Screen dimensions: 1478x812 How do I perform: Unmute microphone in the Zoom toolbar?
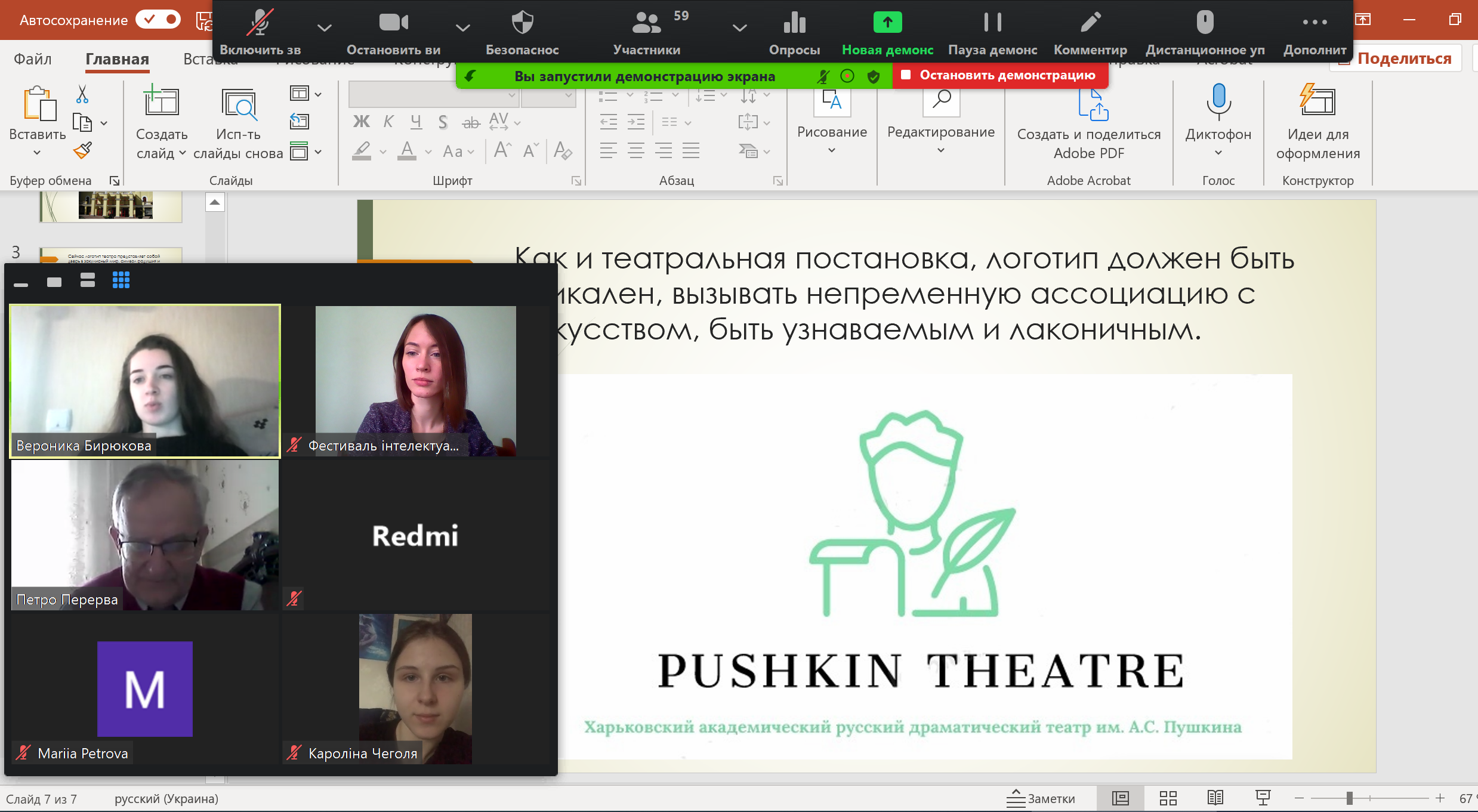(260, 31)
